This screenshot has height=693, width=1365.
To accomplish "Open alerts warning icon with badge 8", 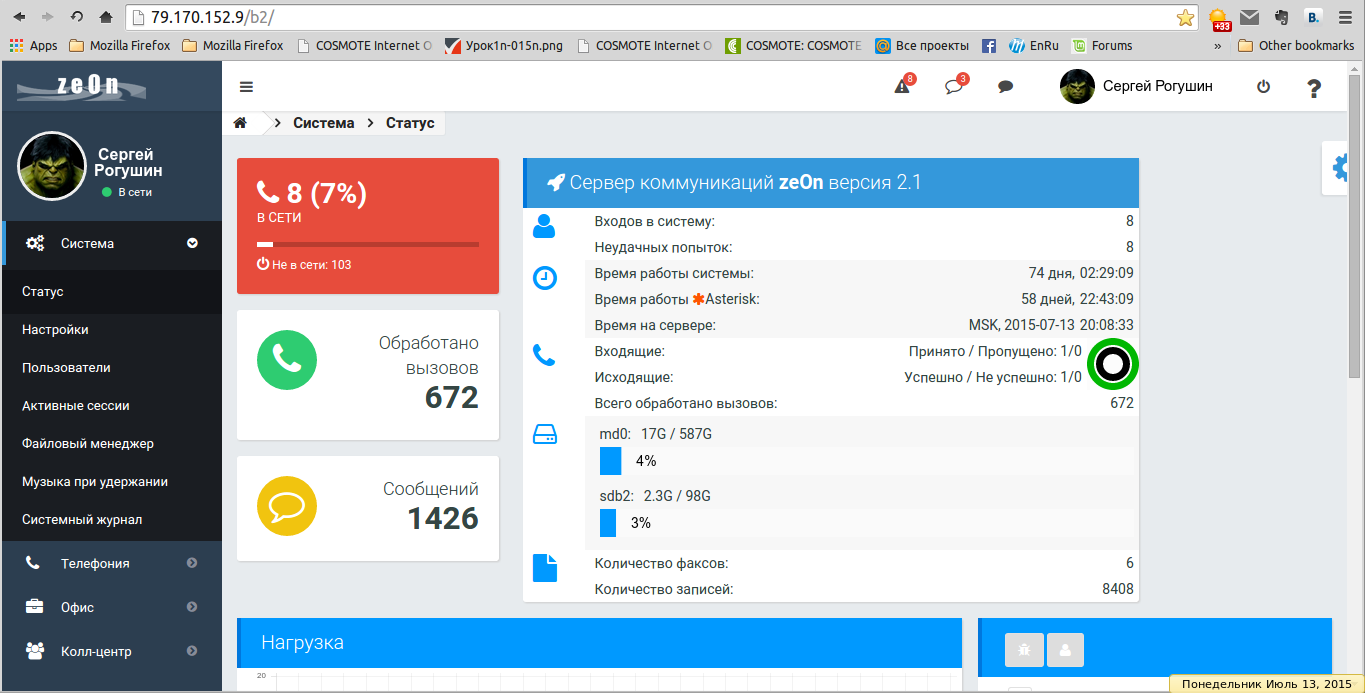I will (903, 85).
